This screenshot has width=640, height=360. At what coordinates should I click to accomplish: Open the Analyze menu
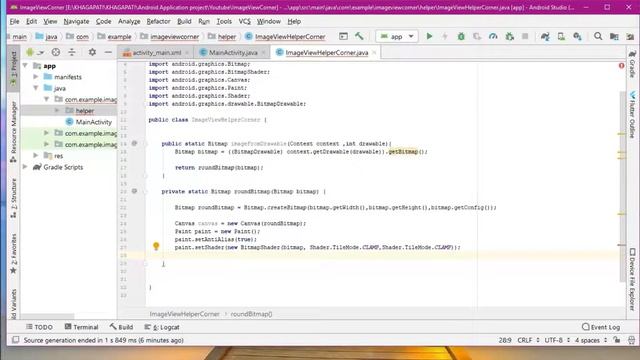point(129,21)
